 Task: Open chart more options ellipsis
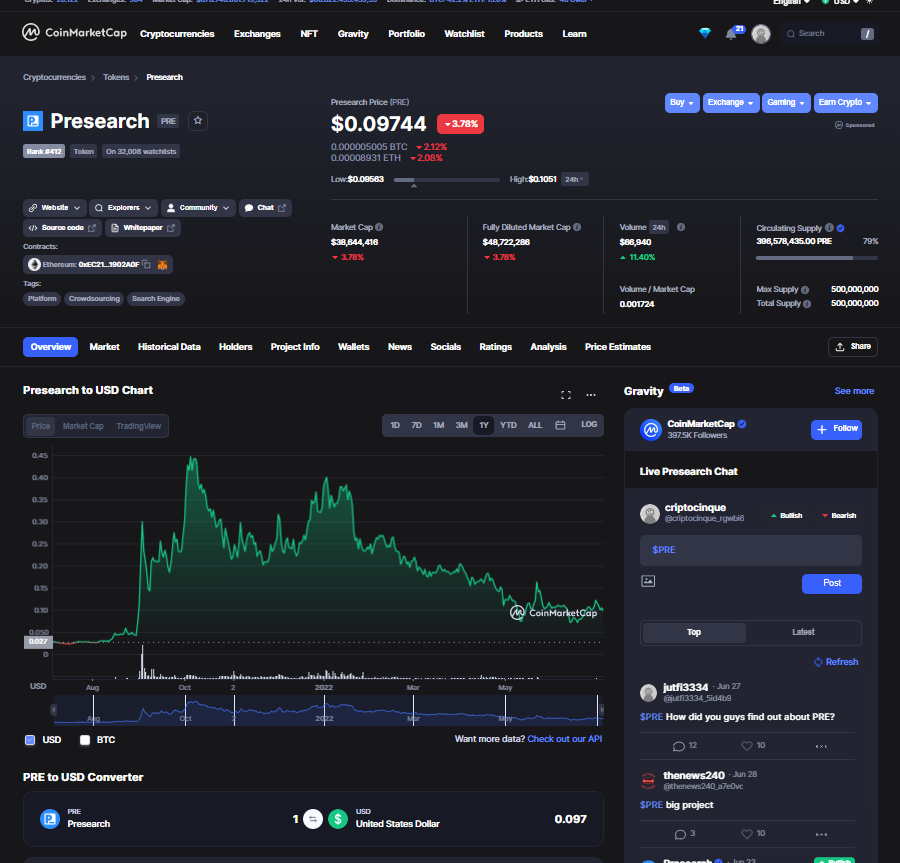[591, 395]
